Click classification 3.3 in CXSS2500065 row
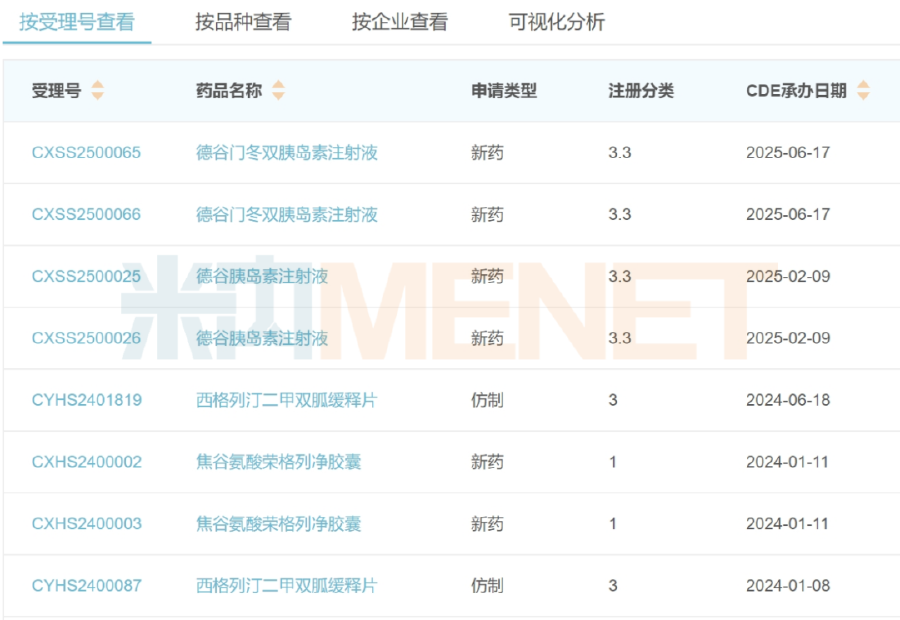Screen dimensions: 900x620 tap(620, 153)
